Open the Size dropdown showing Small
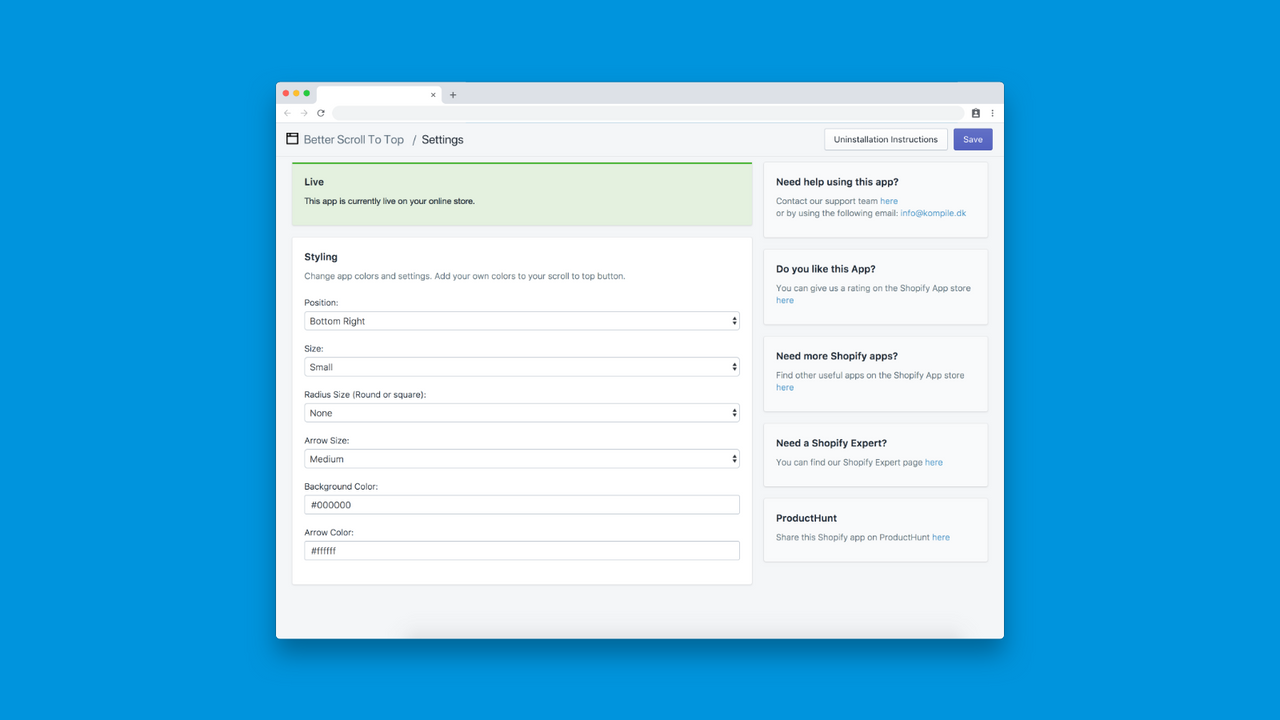The width and height of the screenshot is (1280, 720). tap(521, 367)
